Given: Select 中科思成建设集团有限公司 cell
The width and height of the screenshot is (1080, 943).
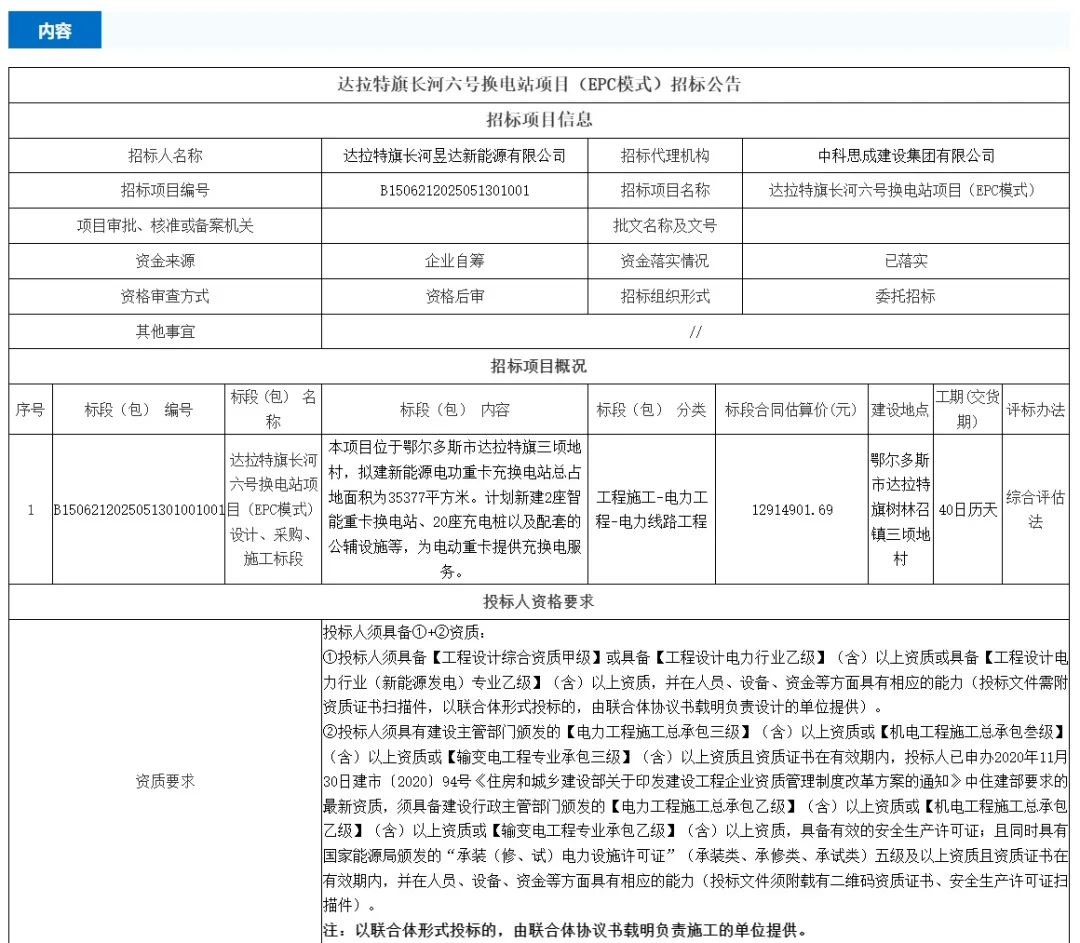Looking at the screenshot, I should click(x=906, y=156).
